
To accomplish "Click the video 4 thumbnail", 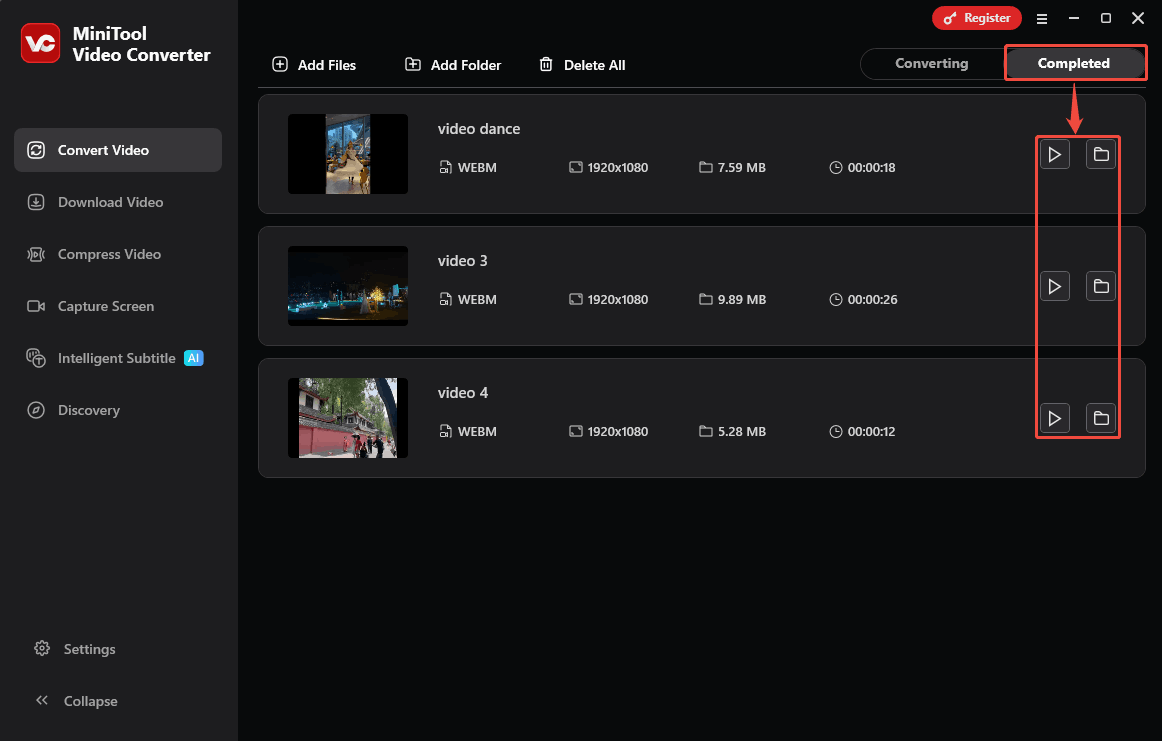I will pos(348,418).
